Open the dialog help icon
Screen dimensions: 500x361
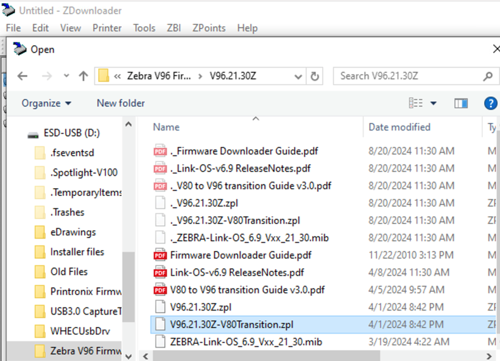coord(490,103)
